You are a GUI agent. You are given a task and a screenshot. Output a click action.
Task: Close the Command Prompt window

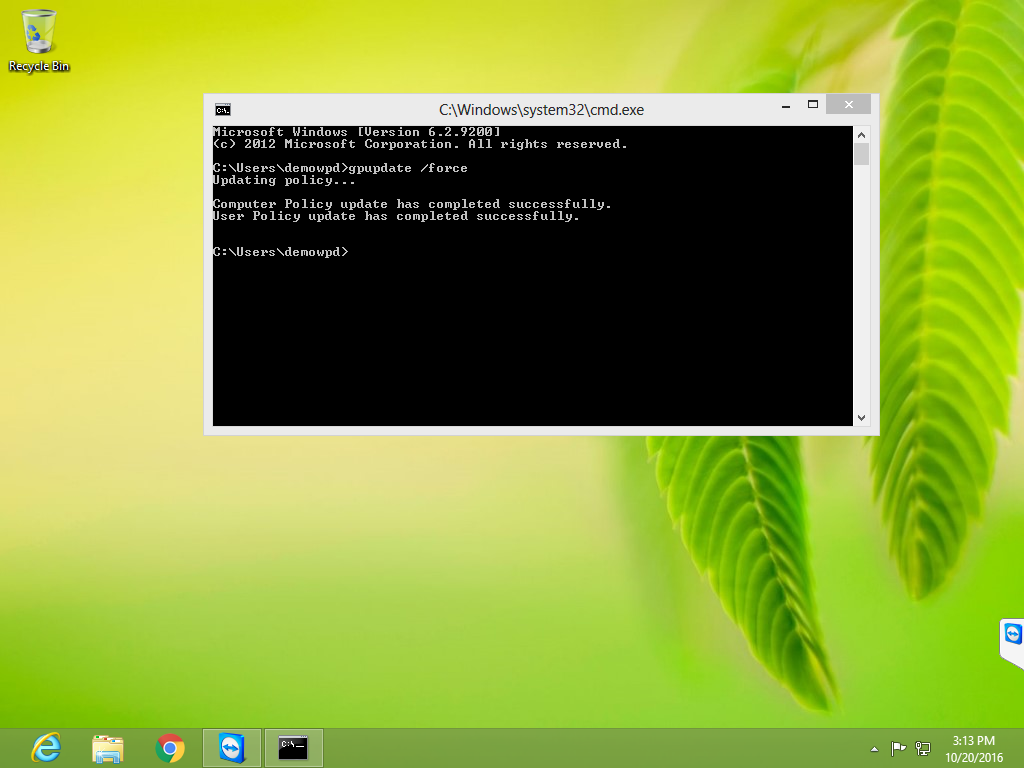(848, 104)
